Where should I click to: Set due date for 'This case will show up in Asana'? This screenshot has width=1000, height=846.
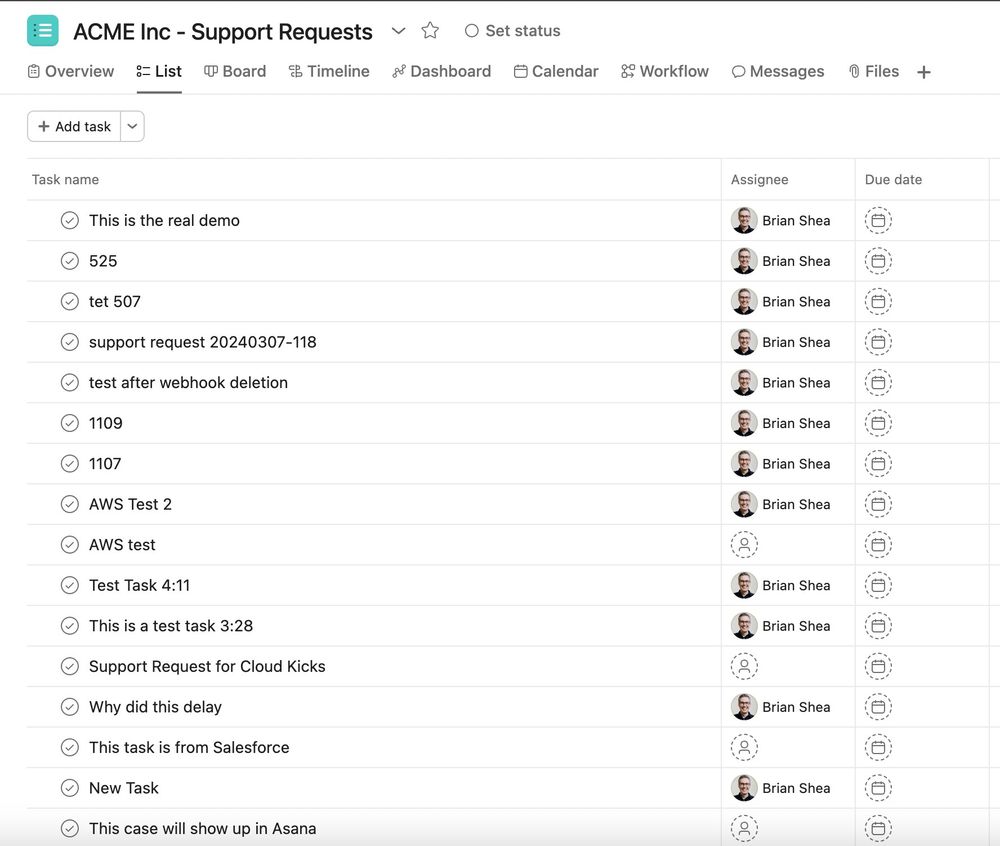[878, 829]
